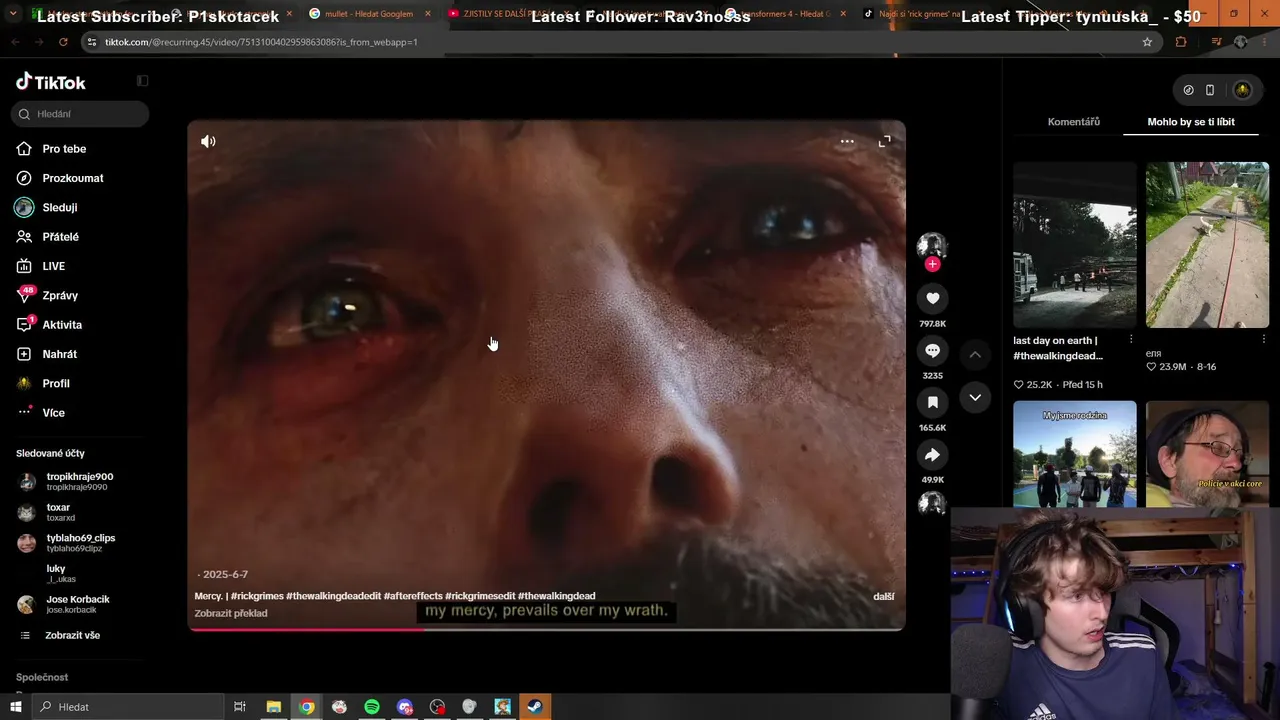This screenshot has height=720, width=1280.
Task: Open the #aftereffects hashtag
Action: tap(413, 596)
